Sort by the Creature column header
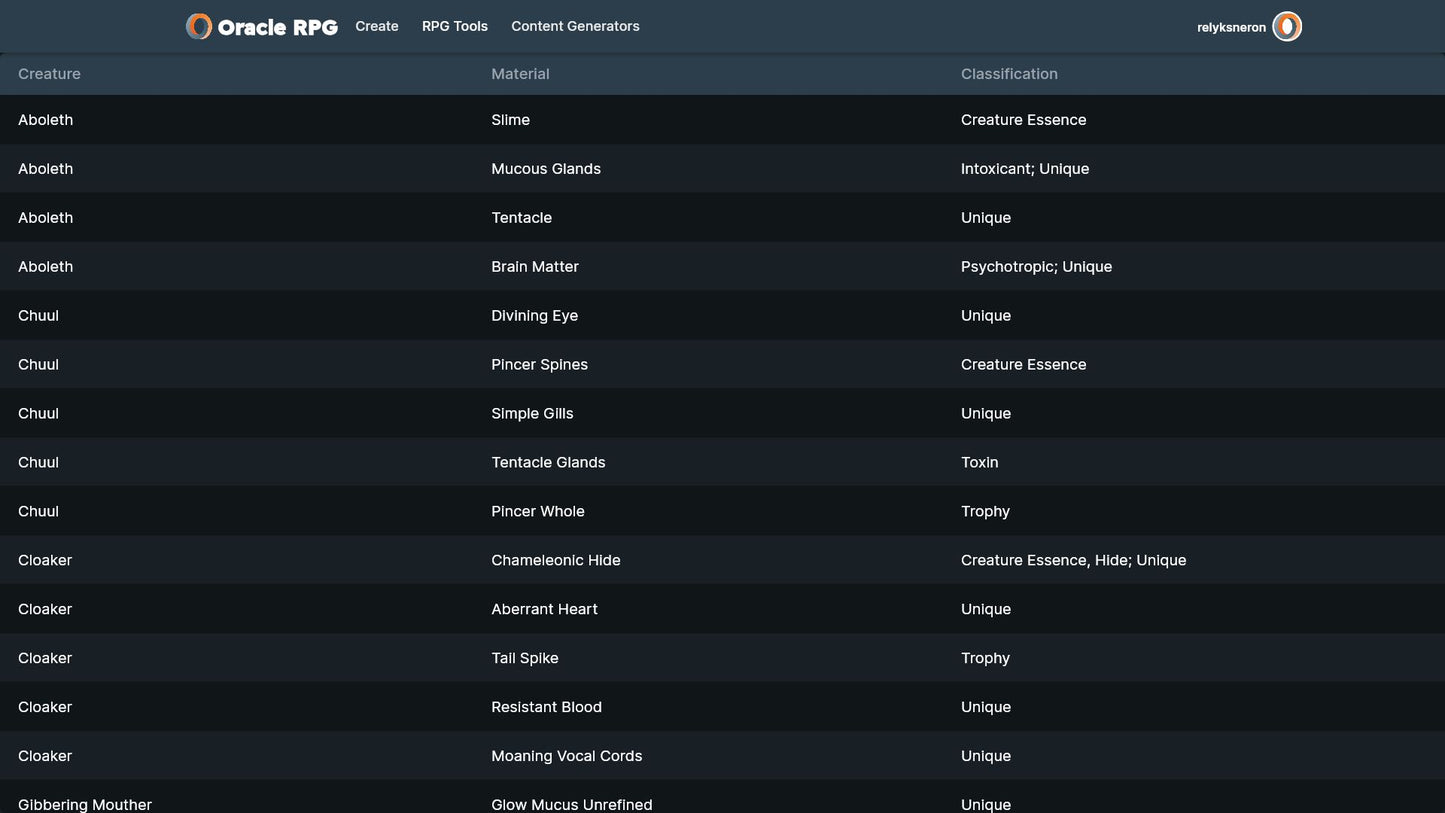Screen dimensions: 1445x813 49,74
